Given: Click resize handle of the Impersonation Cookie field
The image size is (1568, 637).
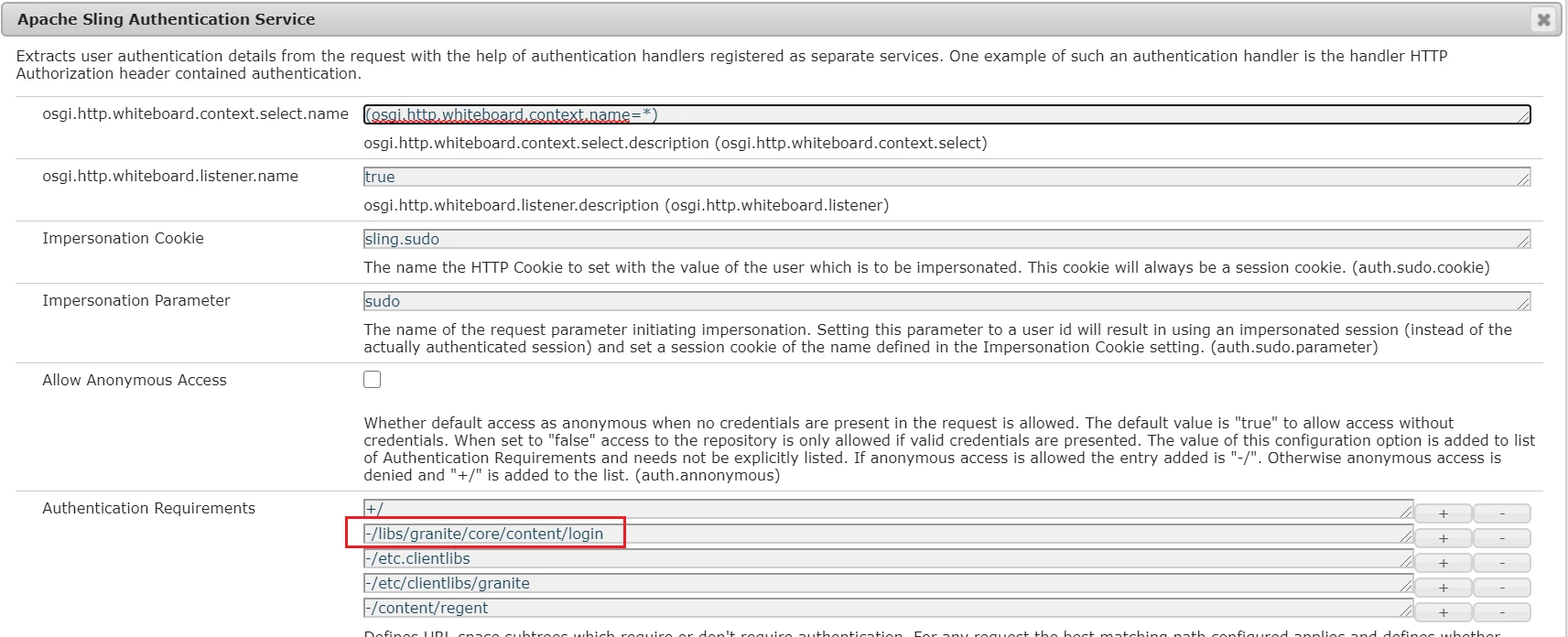Looking at the screenshot, I should click(1524, 242).
